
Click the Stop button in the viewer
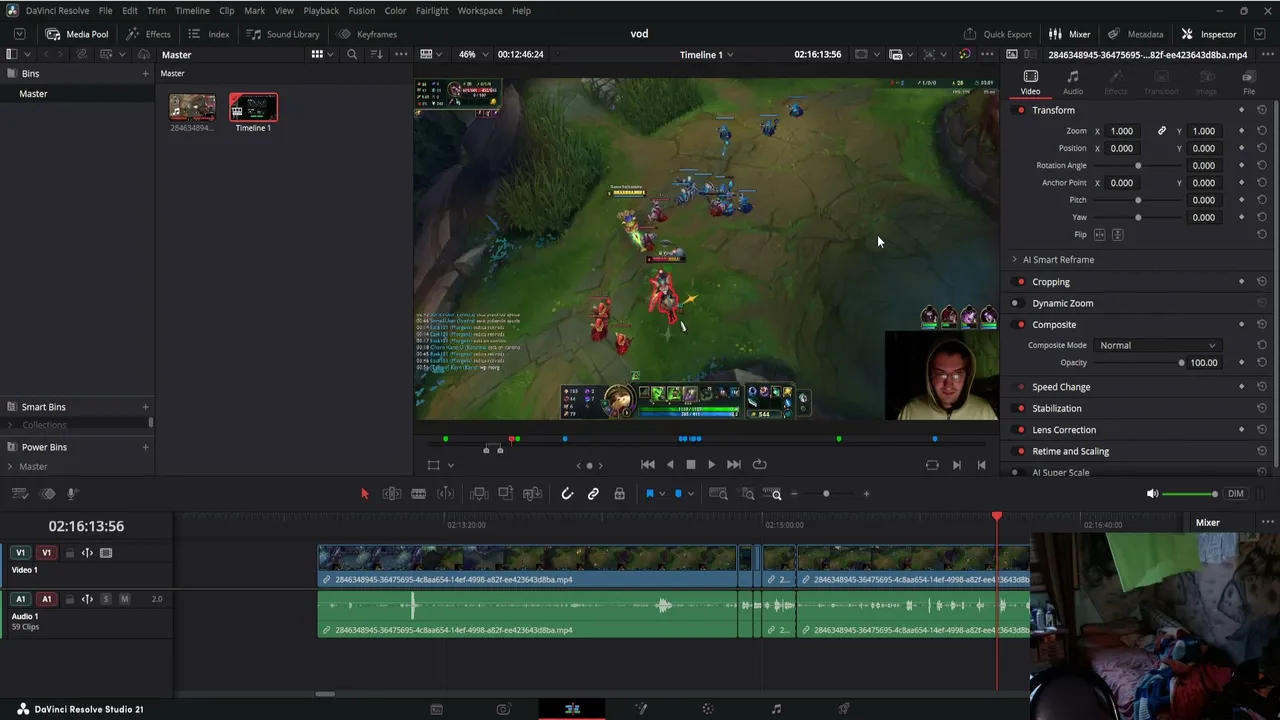690,465
